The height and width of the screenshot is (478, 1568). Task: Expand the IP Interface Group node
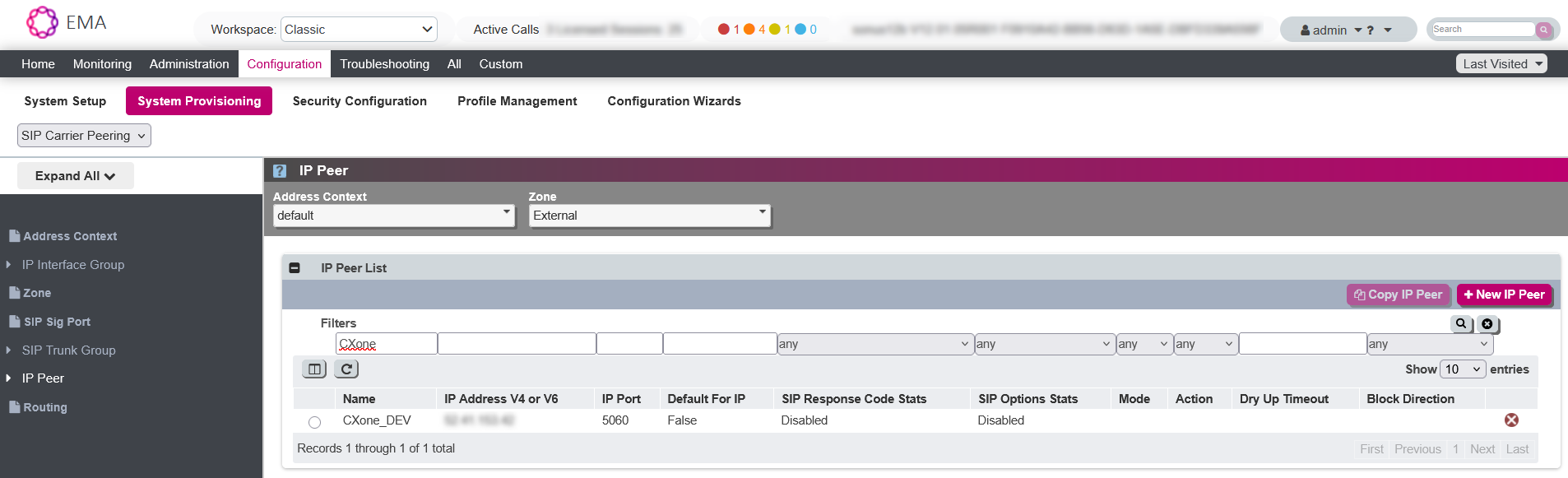[8, 265]
